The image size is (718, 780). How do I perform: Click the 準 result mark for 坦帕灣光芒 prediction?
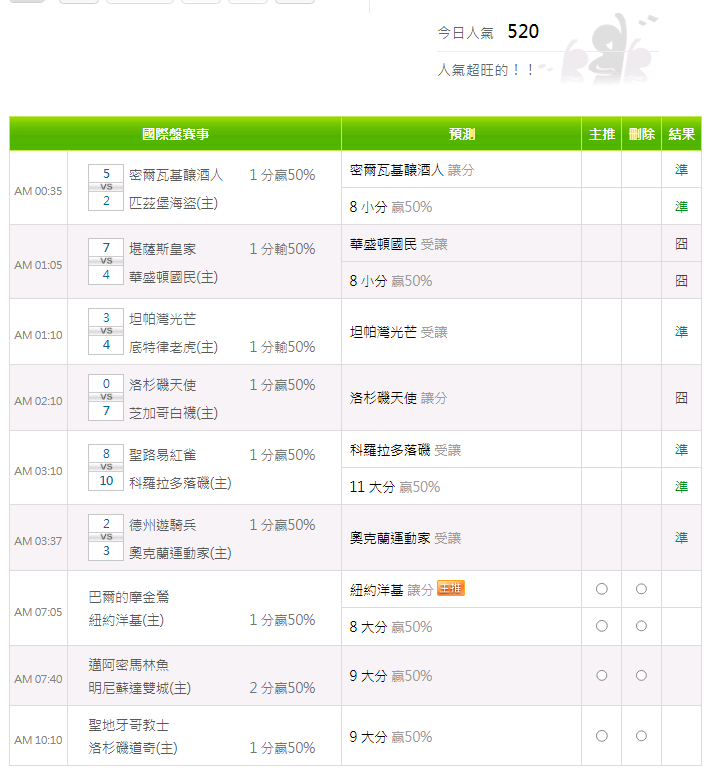click(681, 331)
